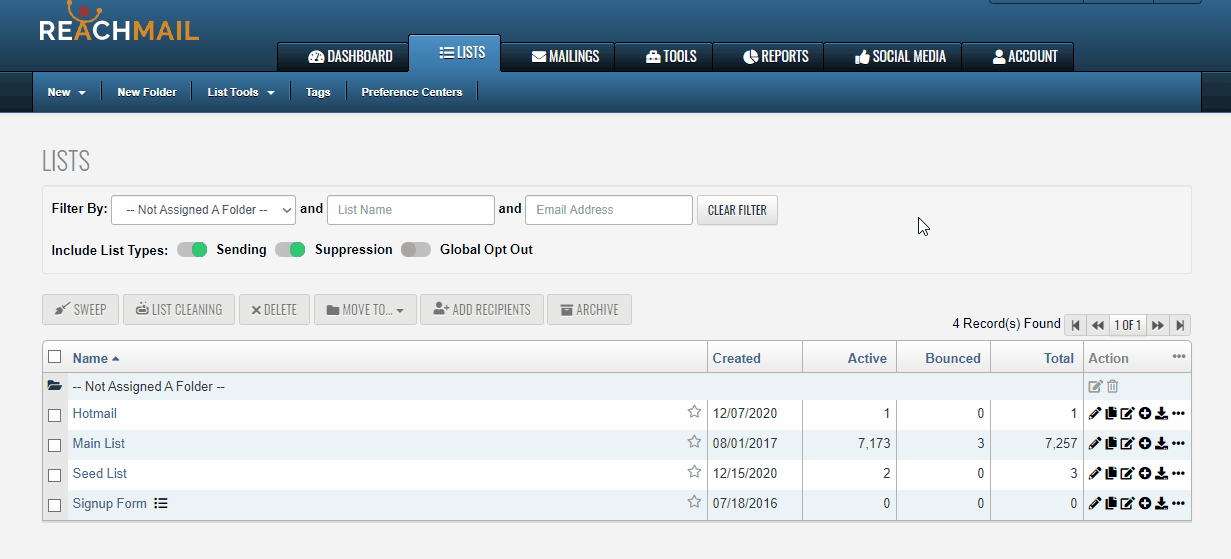Click the copy icon in Main List row
Viewport: 1231px width, 559px height.
pos(1111,444)
